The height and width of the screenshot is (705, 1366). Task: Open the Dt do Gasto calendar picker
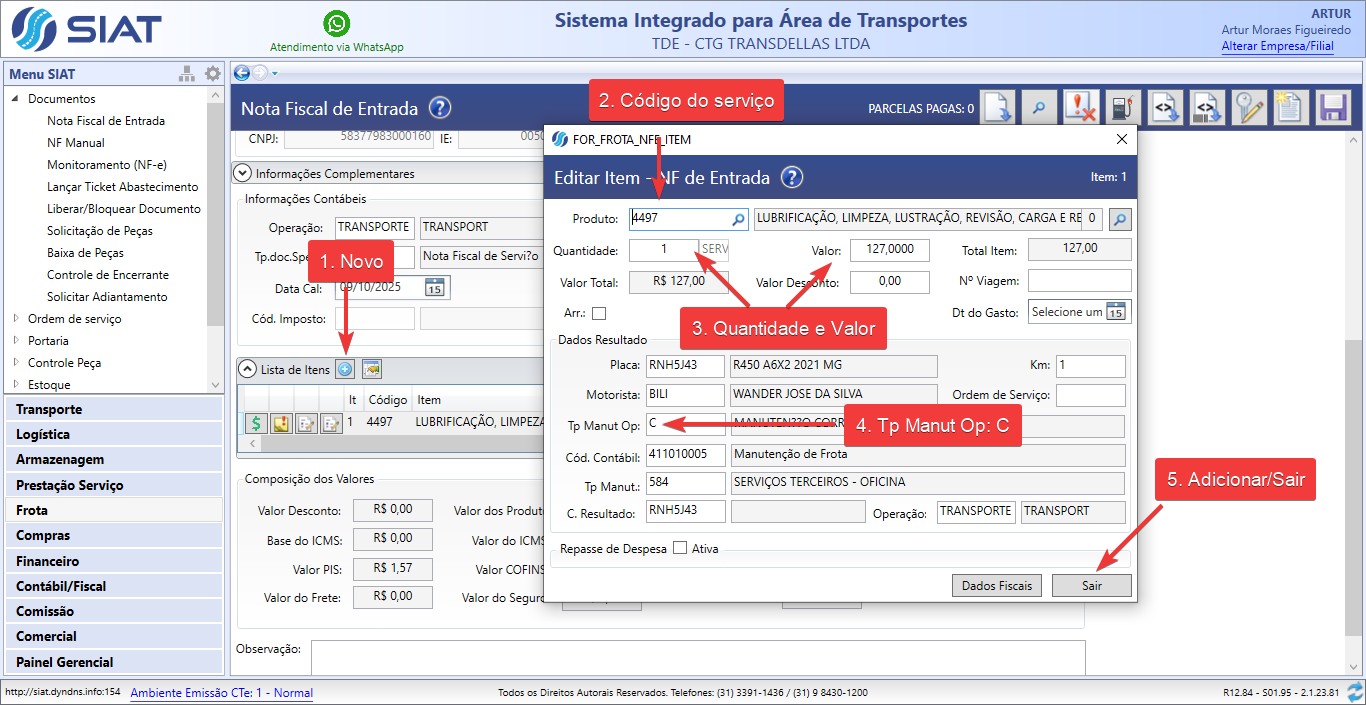(1116, 312)
